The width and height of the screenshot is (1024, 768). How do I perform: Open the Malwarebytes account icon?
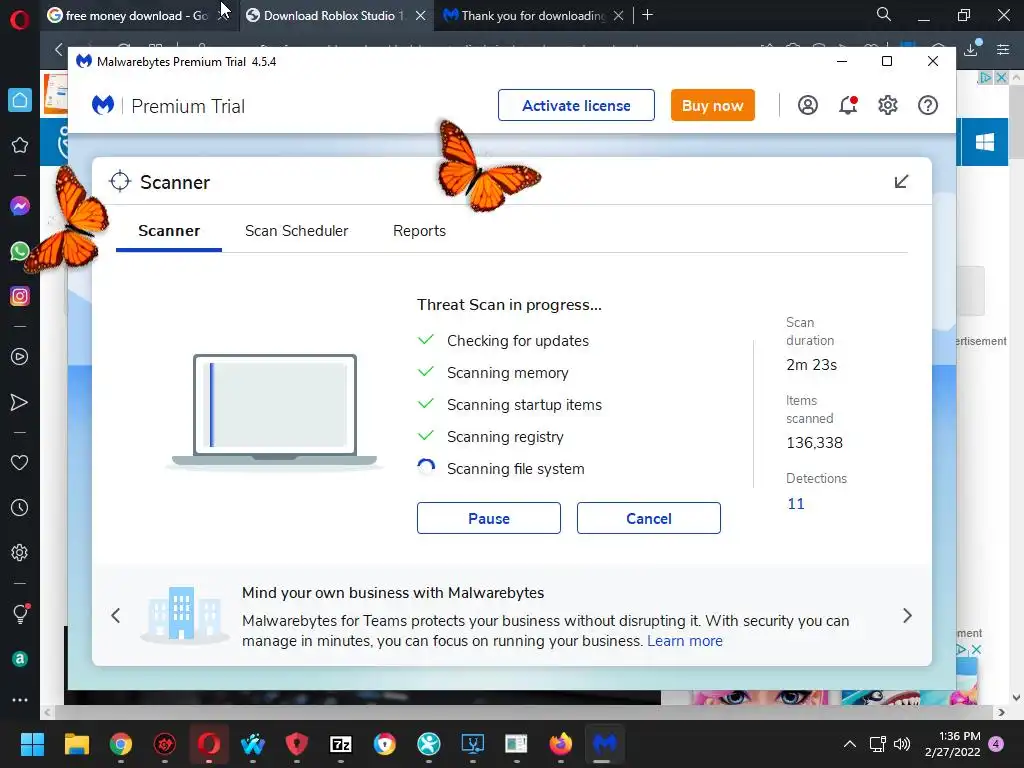tap(808, 105)
